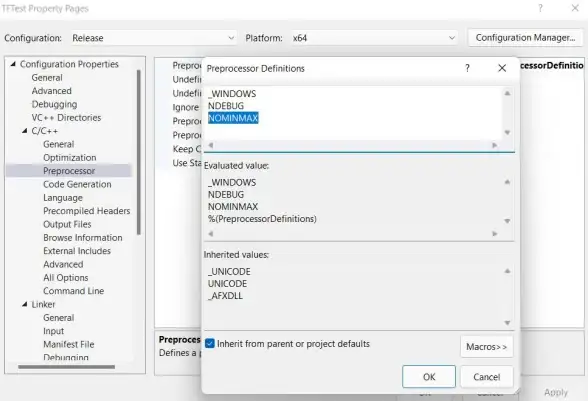Click _WINDOWS in the definitions edit box
The height and width of the screenshot is (401, 588).
(x=232, y=94)
